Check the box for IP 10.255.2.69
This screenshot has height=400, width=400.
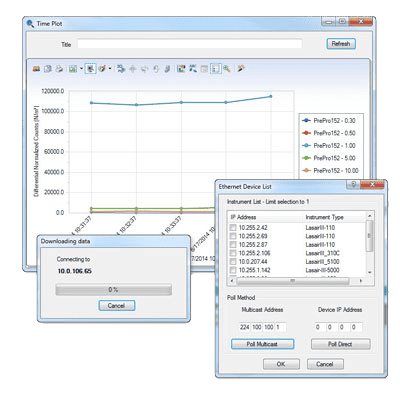point(233,236)
